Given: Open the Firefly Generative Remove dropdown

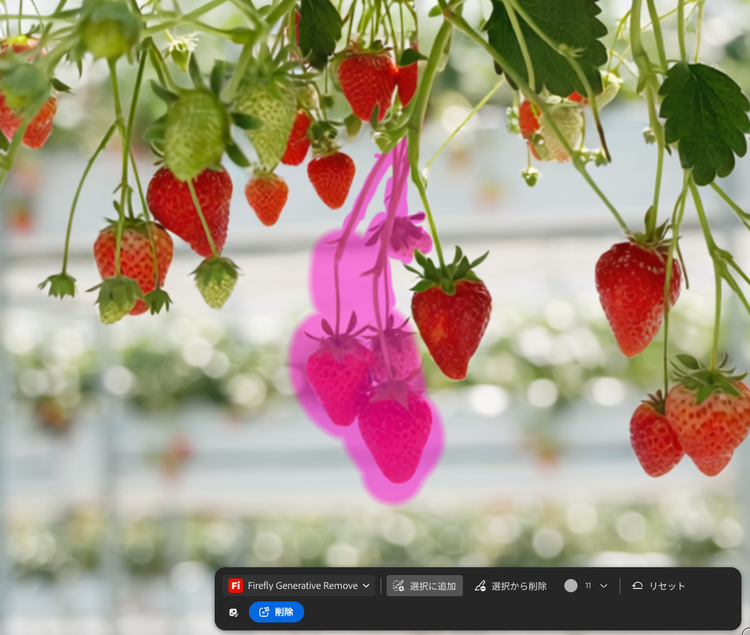Looking at the screenshot, I should [x=300, y=586].
